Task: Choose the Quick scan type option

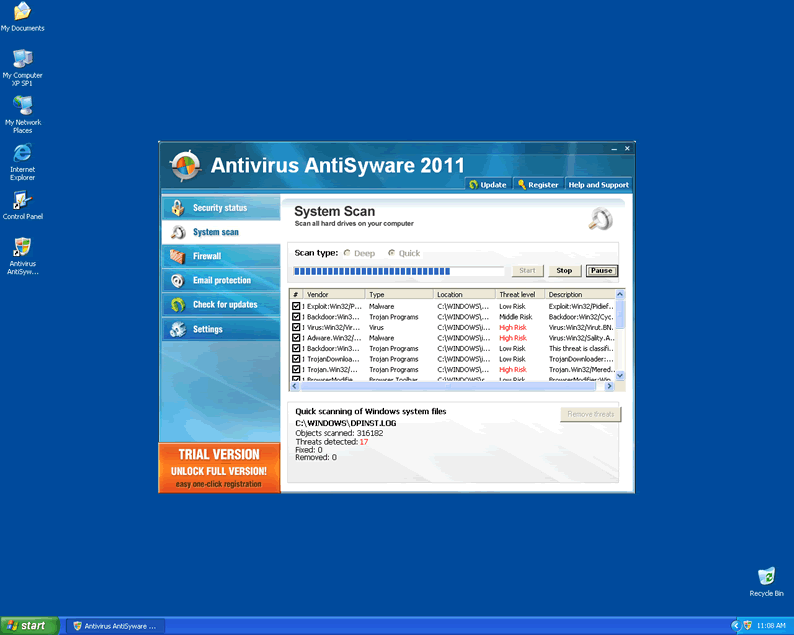Action: point(391,254)
